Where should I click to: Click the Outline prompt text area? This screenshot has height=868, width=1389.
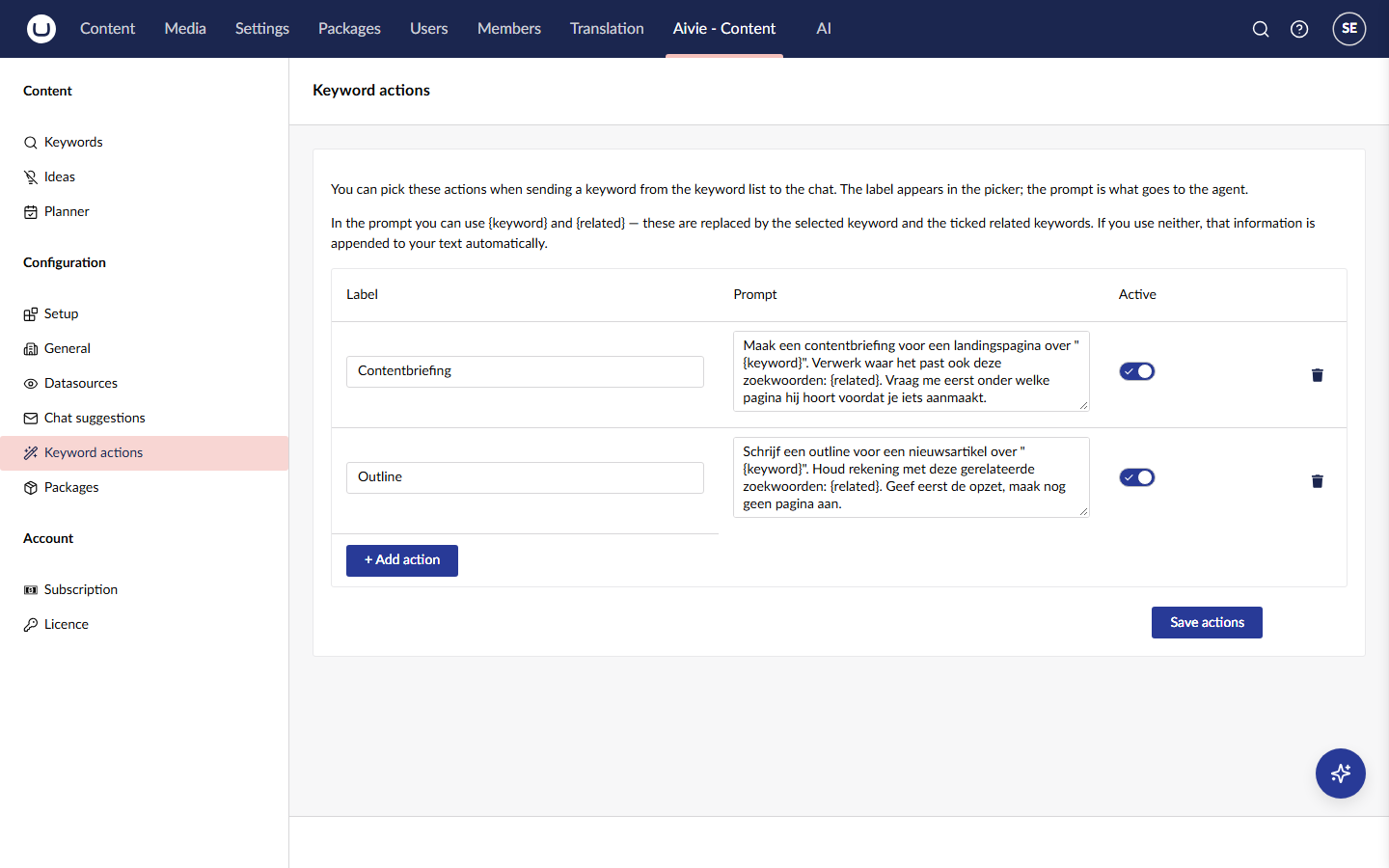(x=912, y=477)
